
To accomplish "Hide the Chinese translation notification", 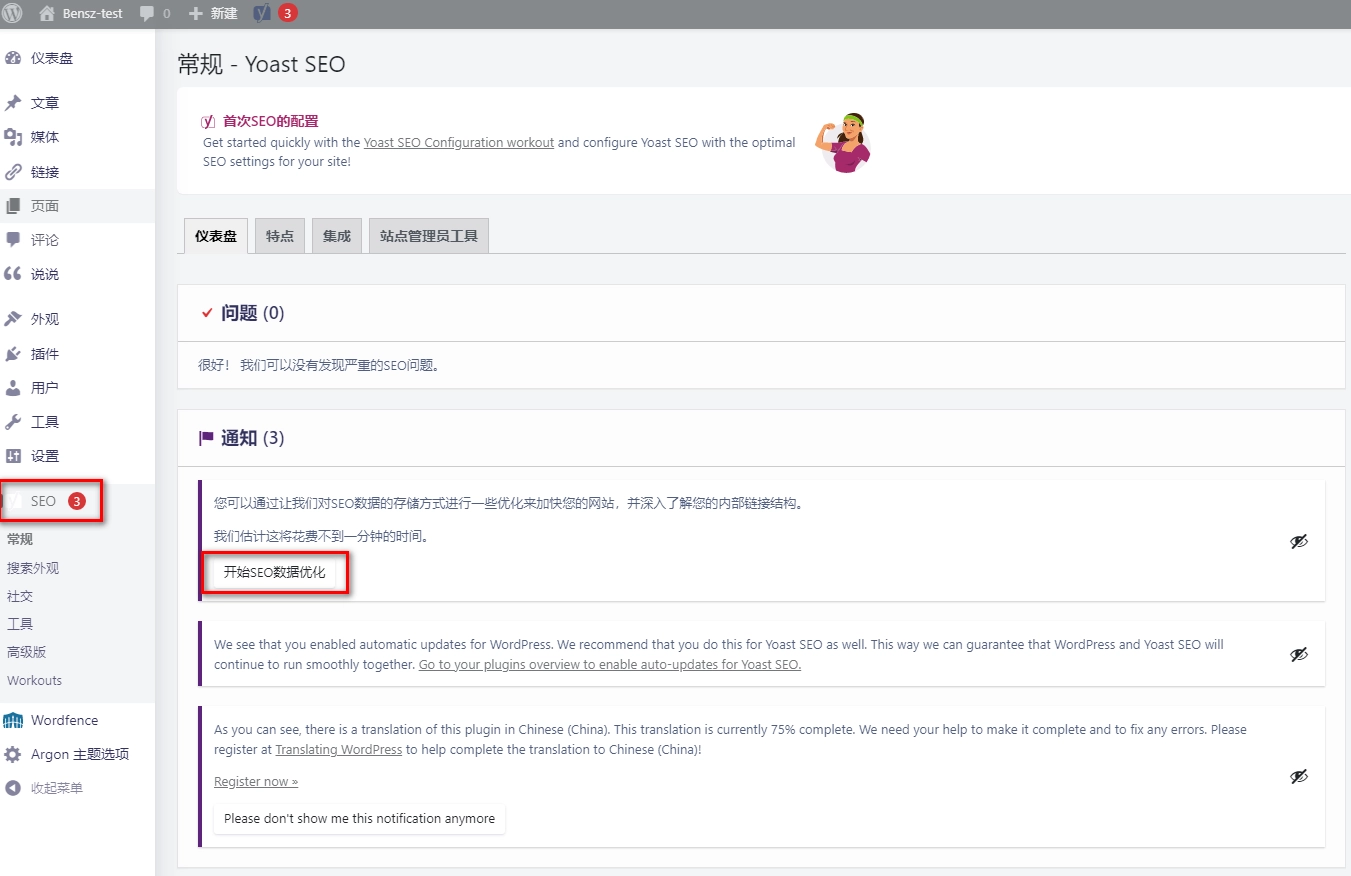I will [1299, 776].
